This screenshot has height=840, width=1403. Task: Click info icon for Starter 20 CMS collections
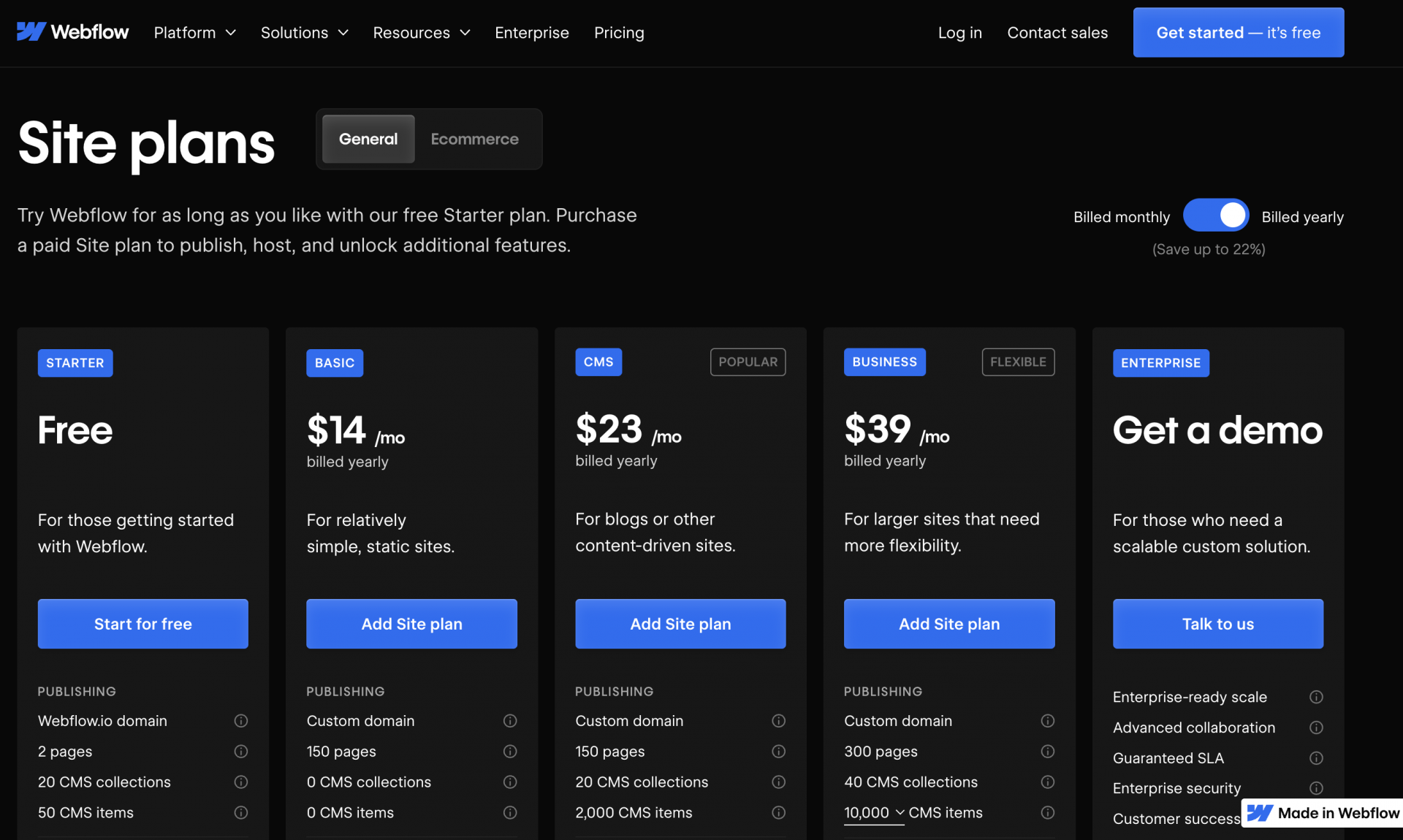tap(240, 782)
